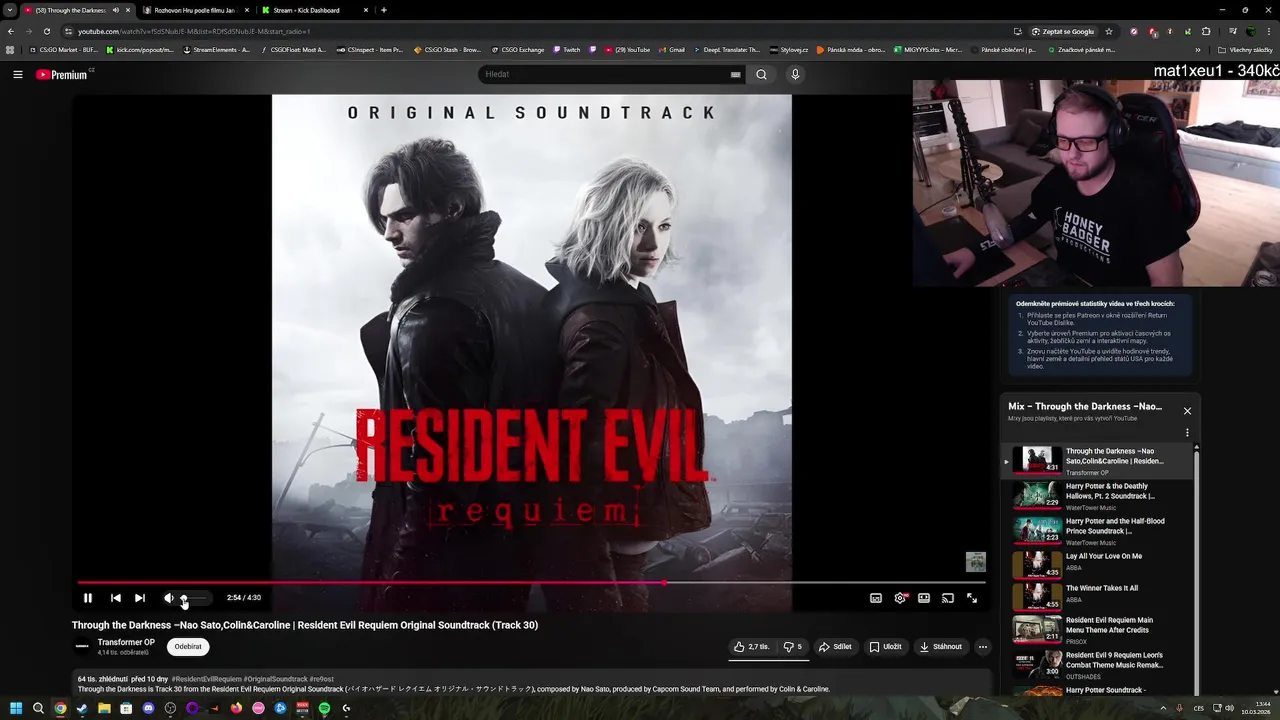
Task: Open the Gmail bookmark
Action: point(672,49)
